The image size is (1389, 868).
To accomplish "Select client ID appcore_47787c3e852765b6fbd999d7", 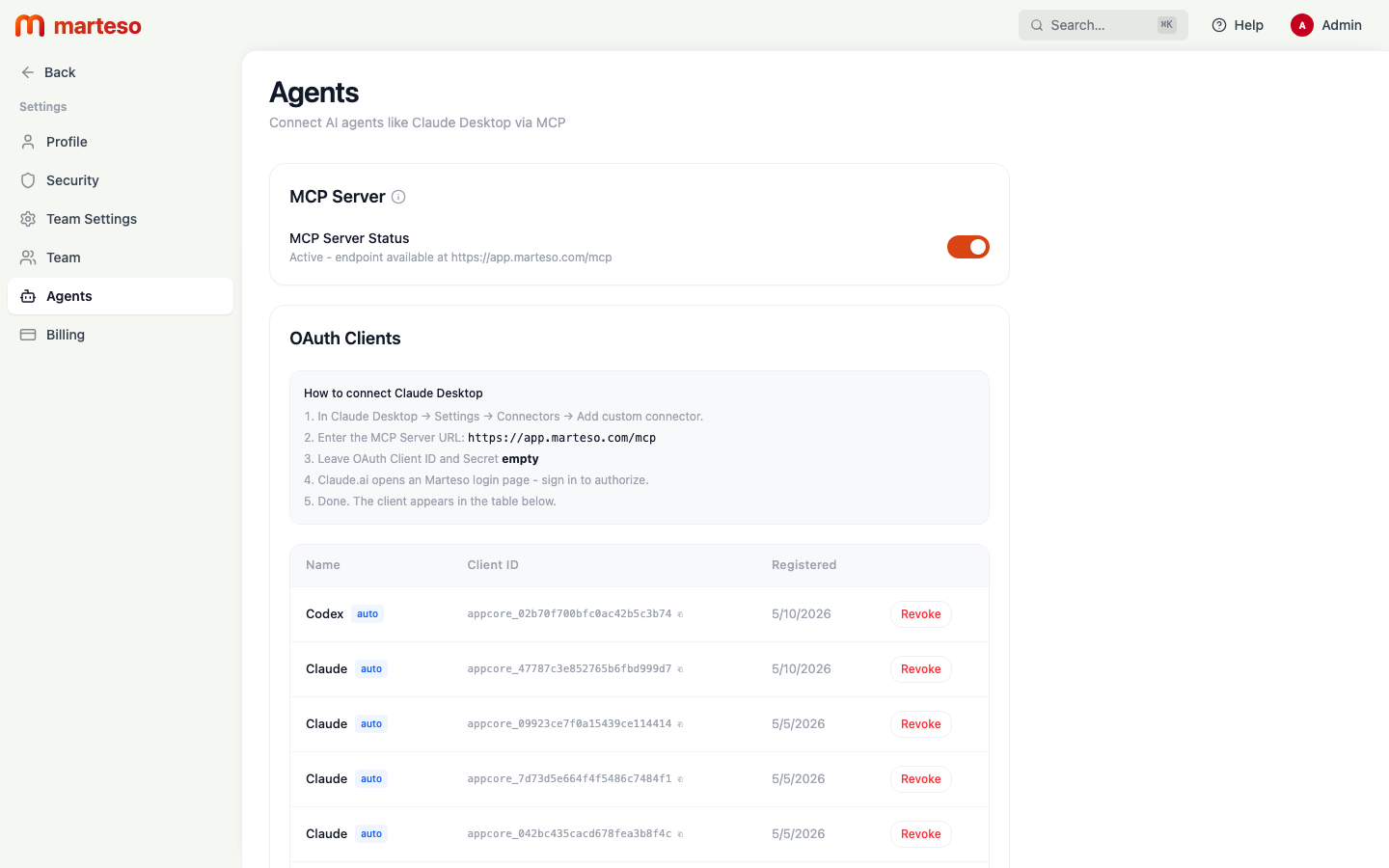I will coord(569,669).
